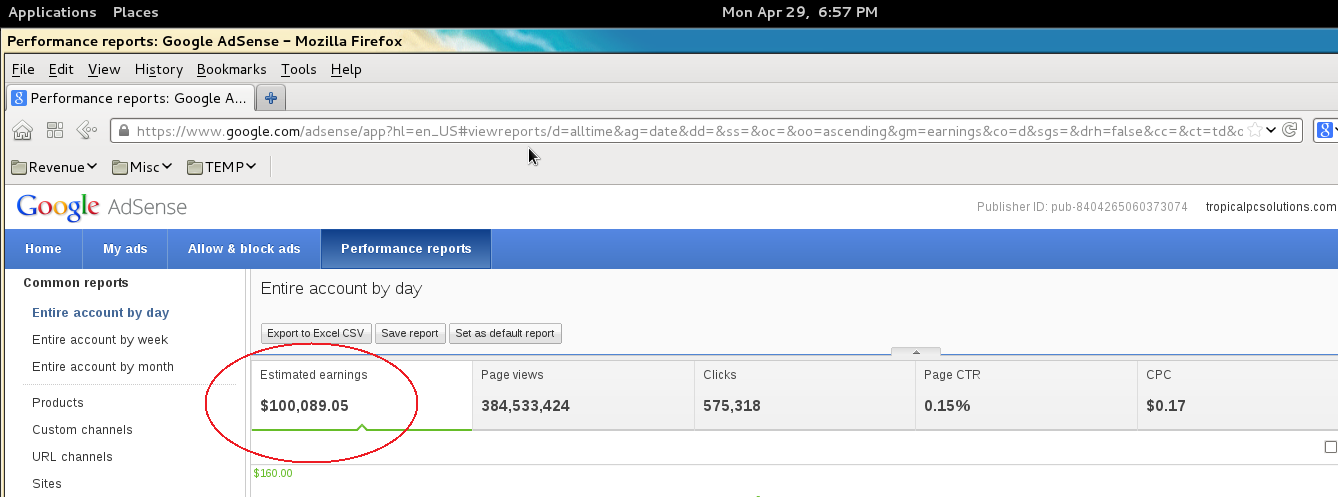
Task: Switch to Allow & block ads tab
Action: (244, 249)
